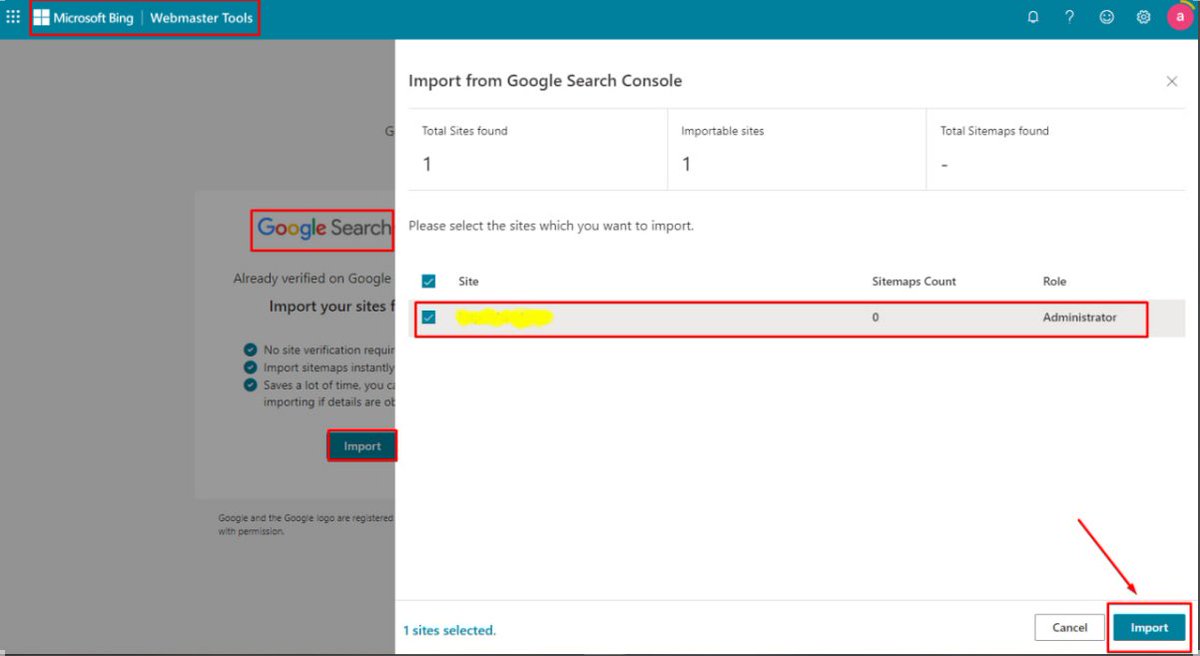
Task: Click the Microsoft Bing logo
Action: point(84,18)
